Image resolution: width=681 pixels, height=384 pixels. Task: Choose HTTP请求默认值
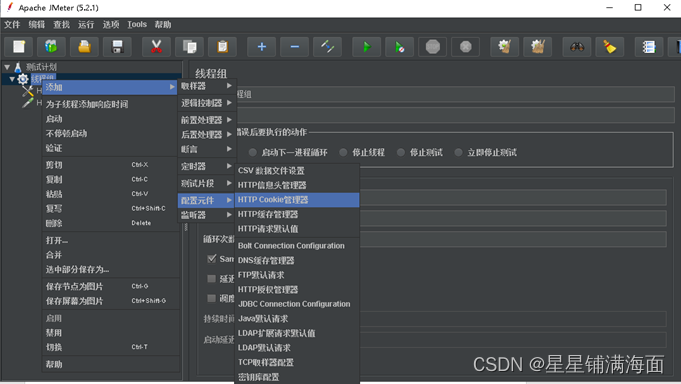tap(297, 229)
